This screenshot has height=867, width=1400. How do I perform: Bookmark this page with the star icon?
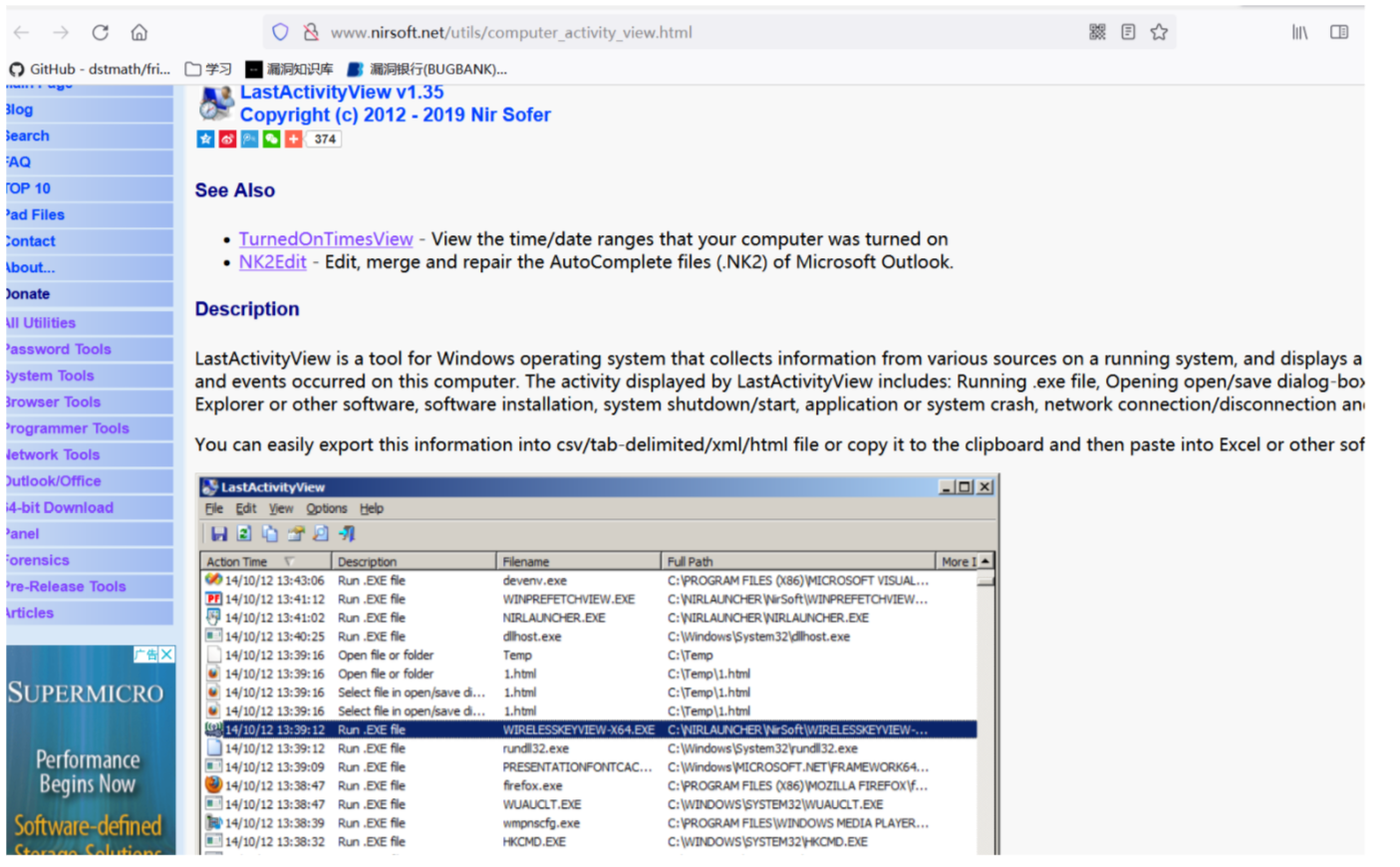(x=1159, y=33)
